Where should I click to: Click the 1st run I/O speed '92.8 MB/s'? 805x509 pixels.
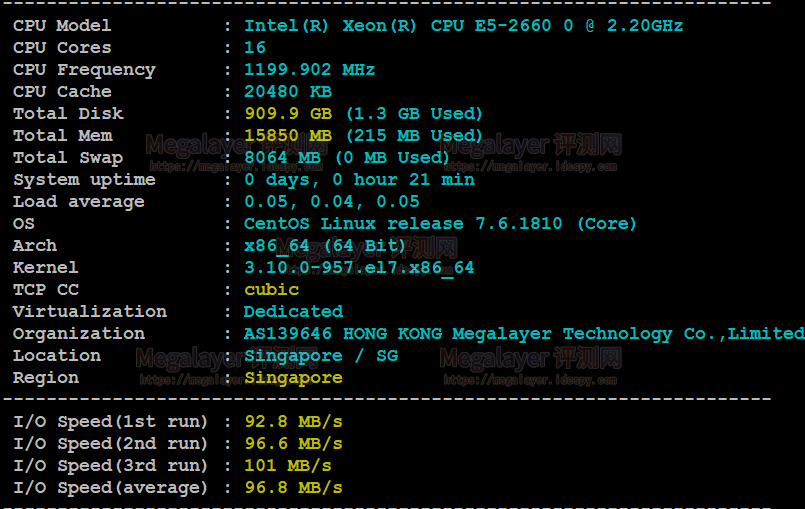[293, 422]
